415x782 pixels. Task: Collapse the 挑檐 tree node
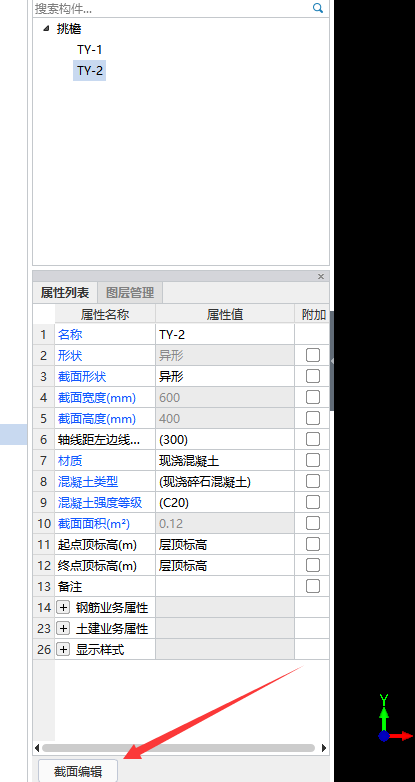point(46,28)
